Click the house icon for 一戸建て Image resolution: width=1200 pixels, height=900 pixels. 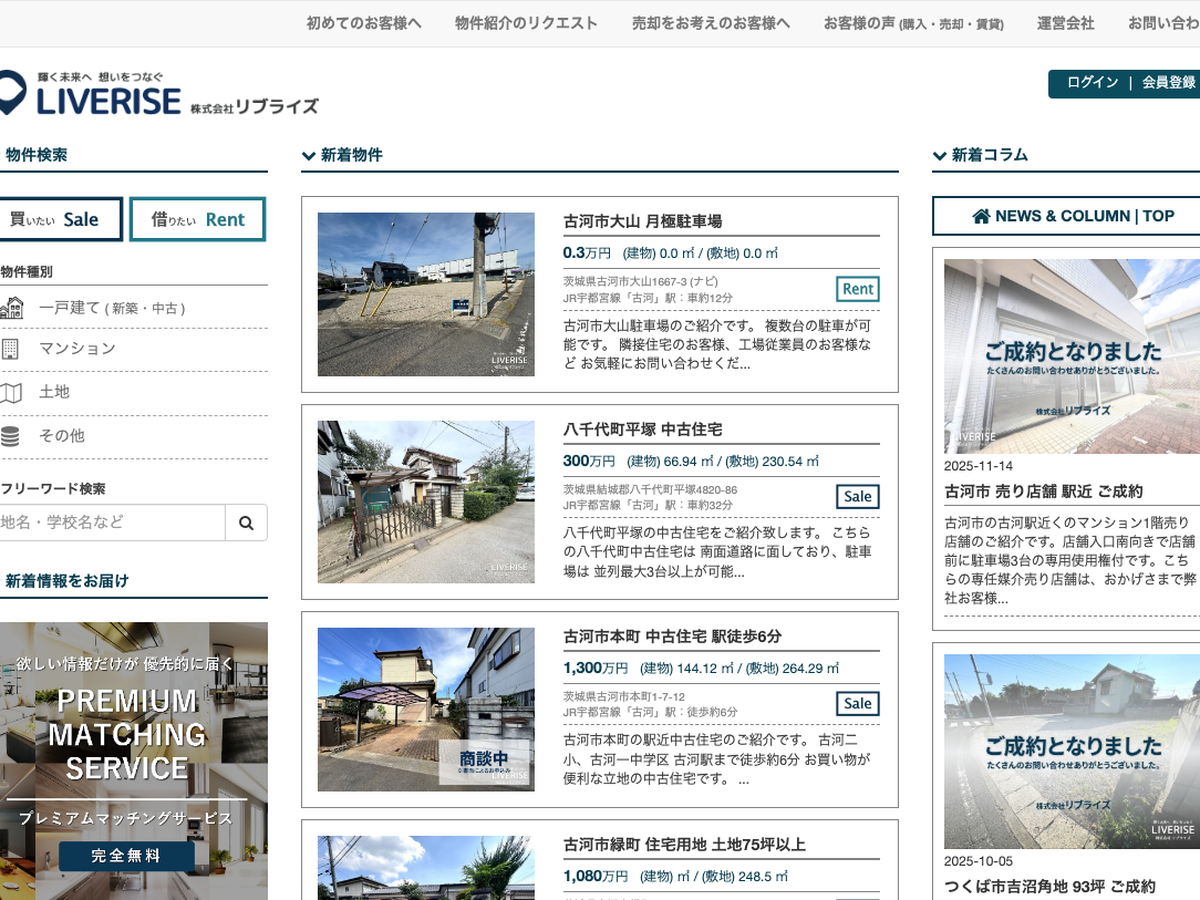tap(11, 308)
